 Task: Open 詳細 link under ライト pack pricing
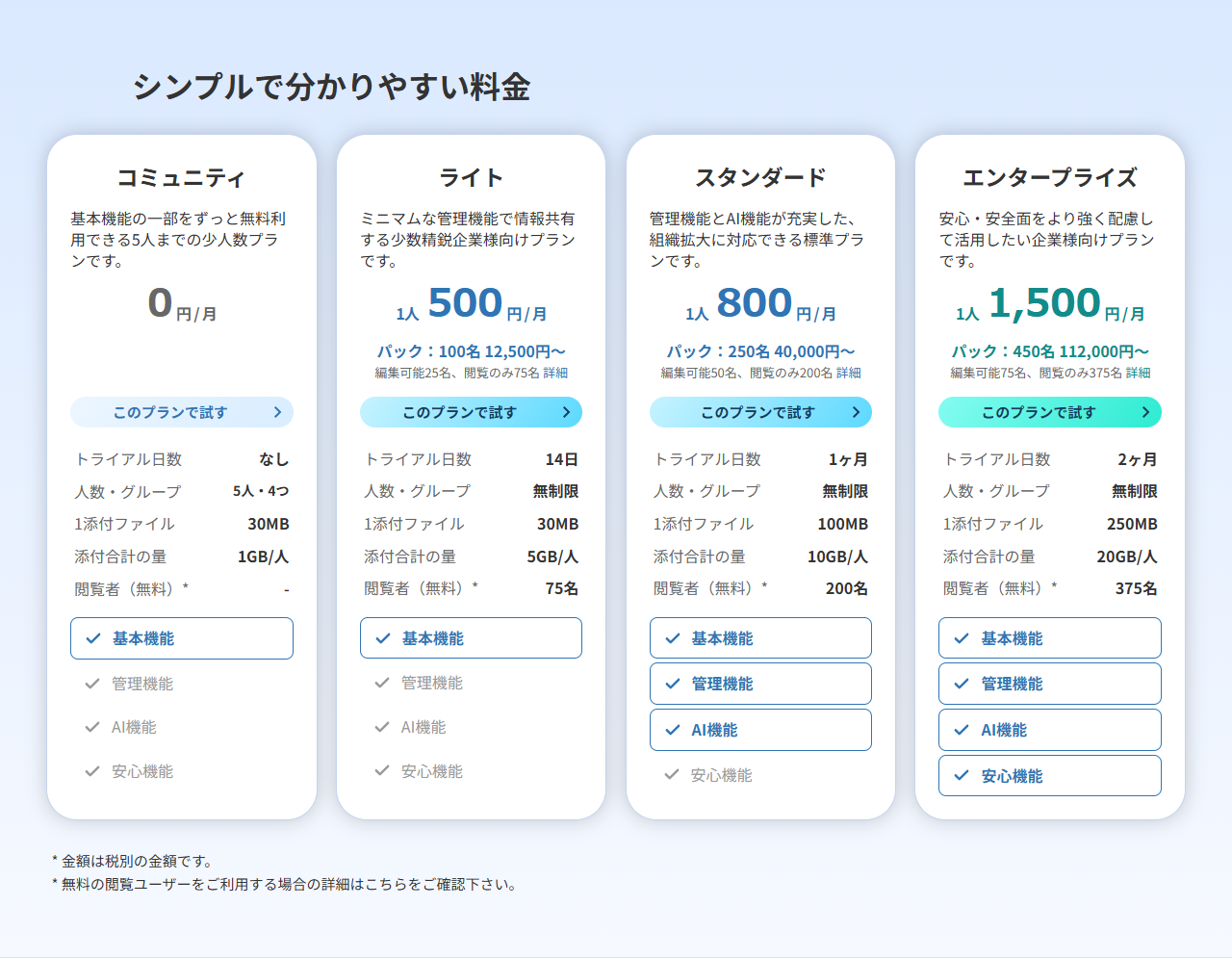pyautogui.click(x=555, y=373)
